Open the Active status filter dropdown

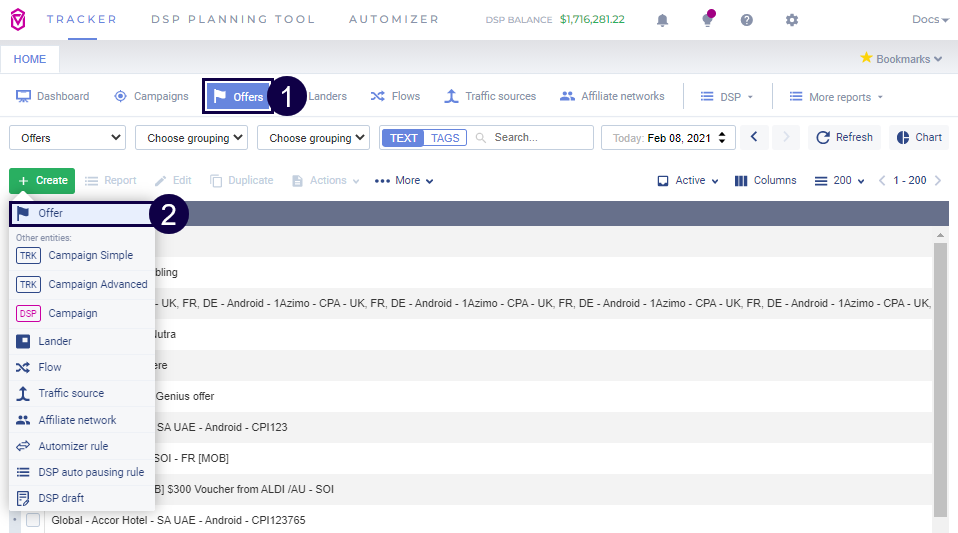(688, 181)
